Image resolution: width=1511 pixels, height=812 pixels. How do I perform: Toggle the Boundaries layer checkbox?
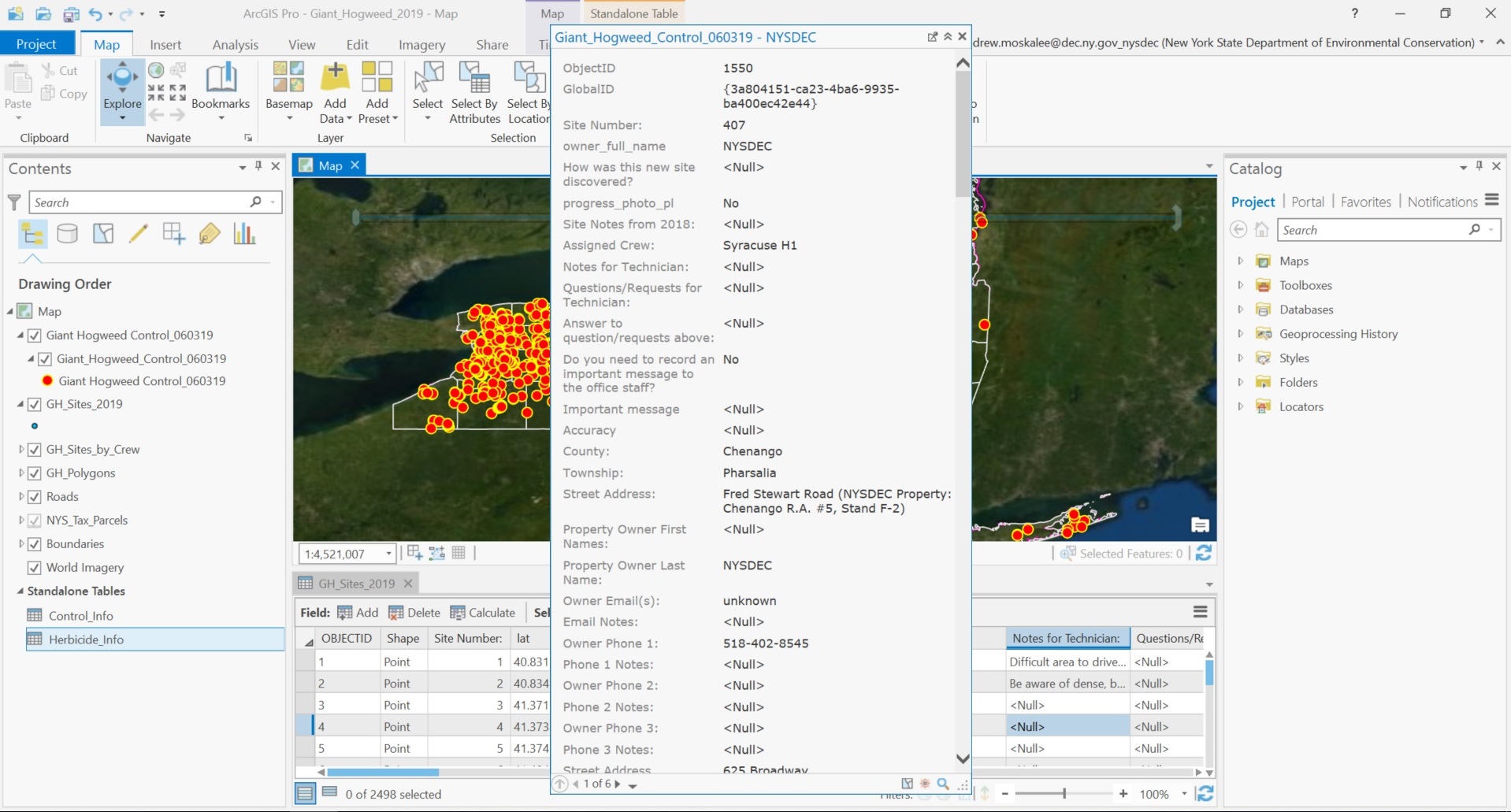(35, 544)
